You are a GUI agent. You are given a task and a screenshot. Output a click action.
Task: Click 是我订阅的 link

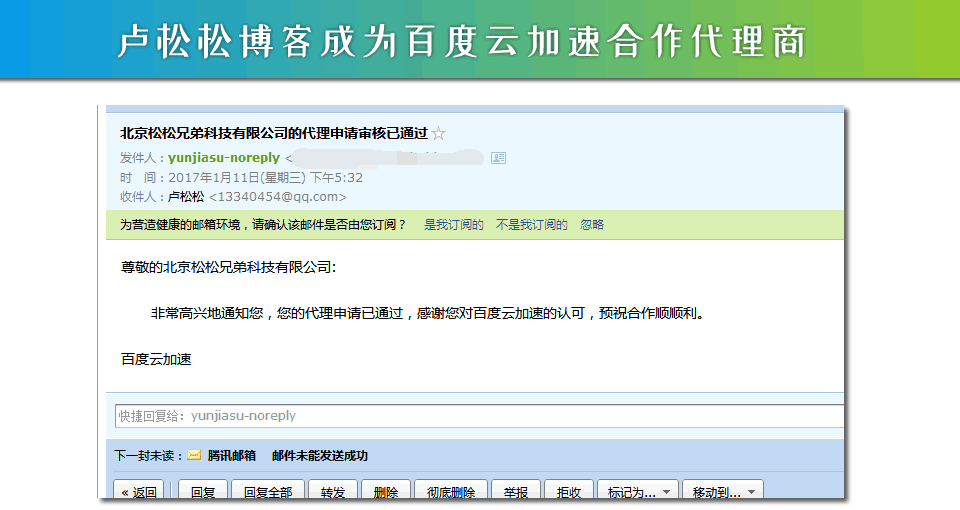(454, 225)
